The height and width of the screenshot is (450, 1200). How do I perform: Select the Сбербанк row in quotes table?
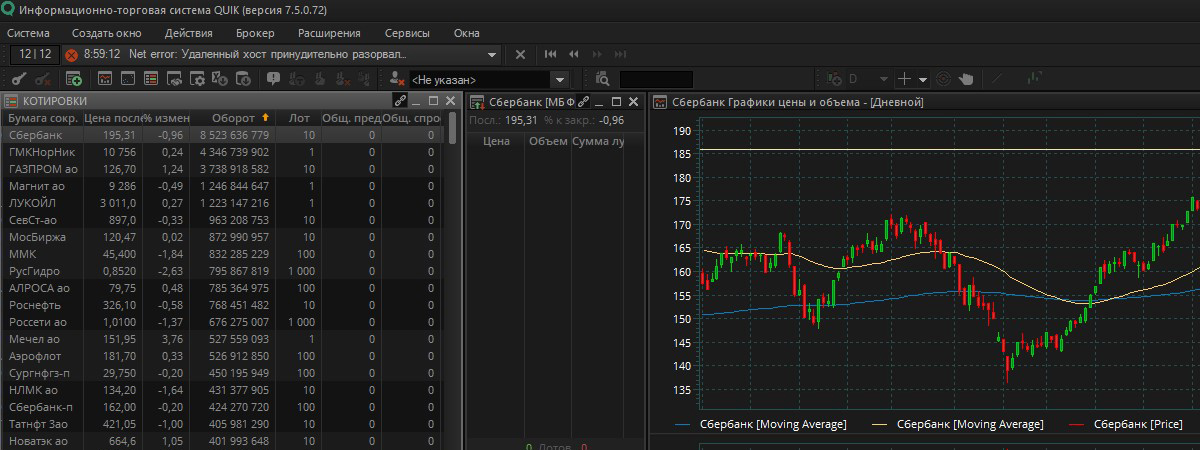point(222,135)
